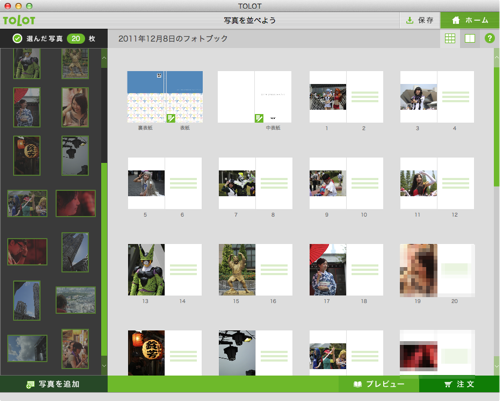Click 注文 order button
Screen dimensions: 500x401
[x=459, y=384]
